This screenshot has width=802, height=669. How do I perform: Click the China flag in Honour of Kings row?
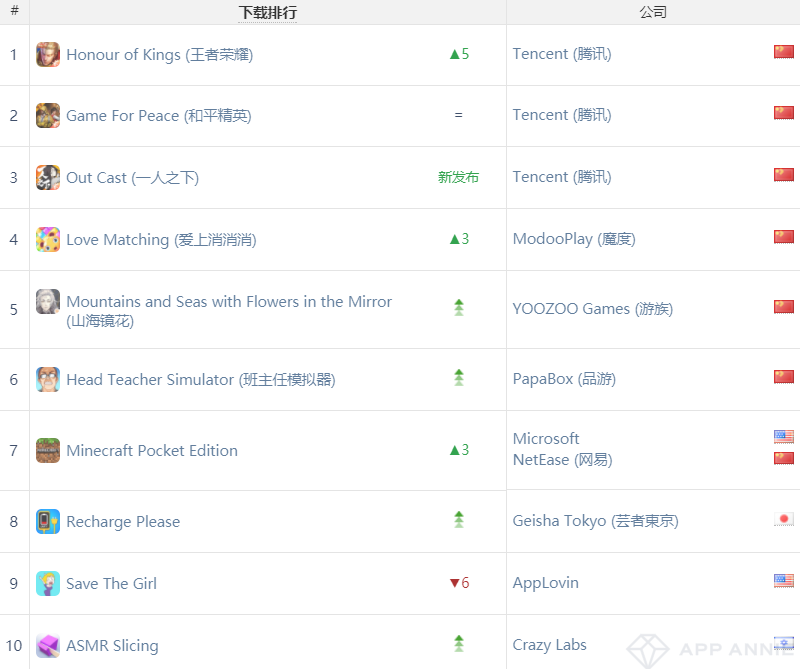pyautogui.click(x=784, y=52)
